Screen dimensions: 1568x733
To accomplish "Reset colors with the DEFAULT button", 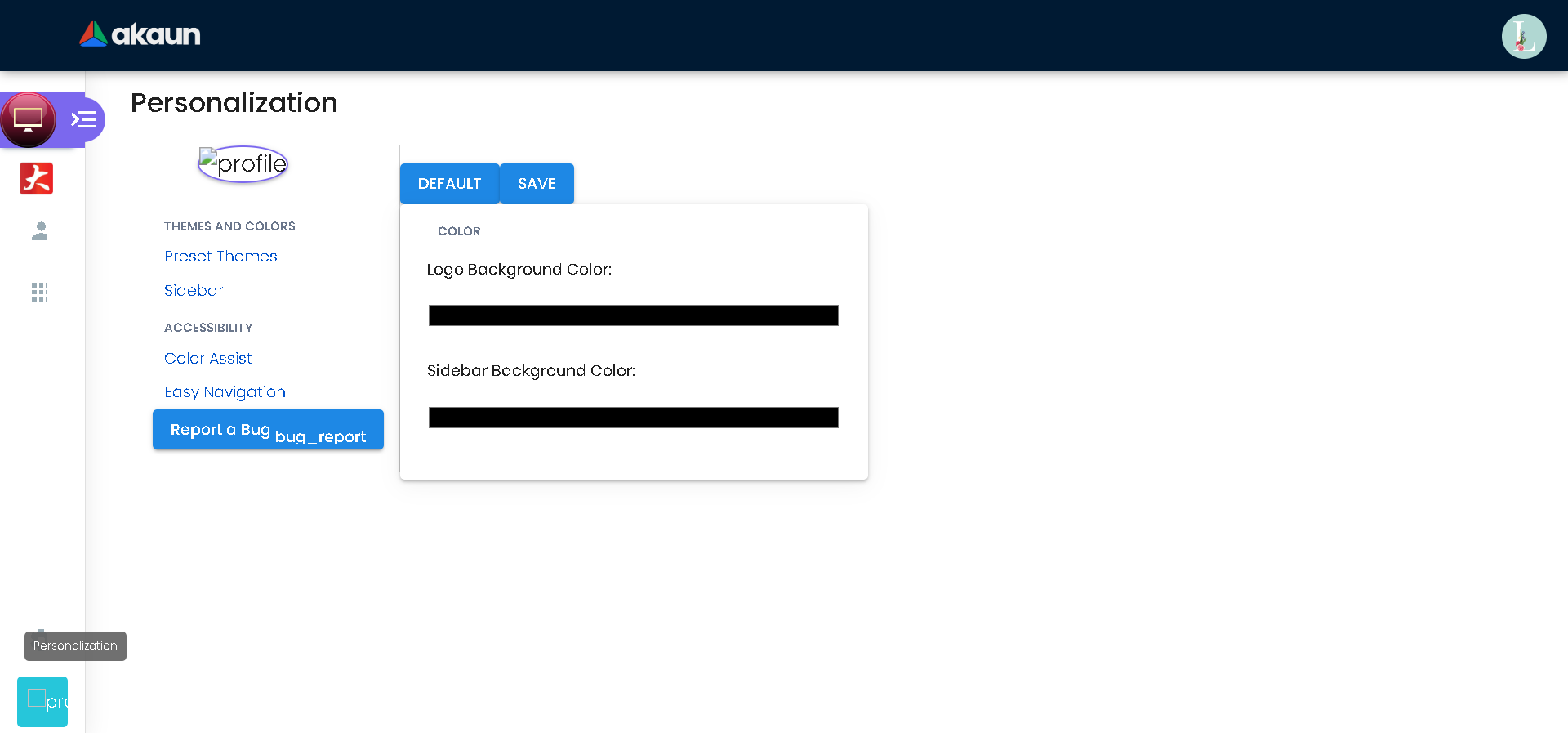I will 450,184.
